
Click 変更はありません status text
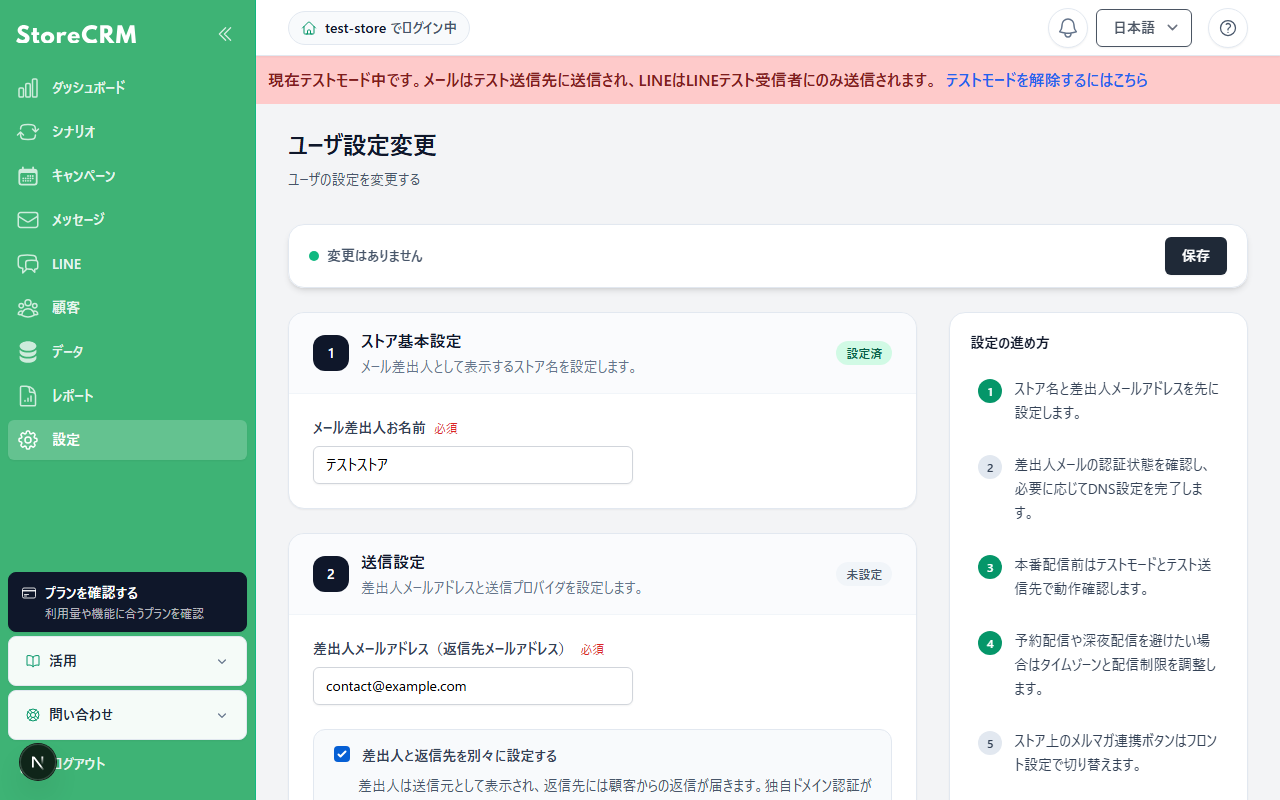(375, 256)
